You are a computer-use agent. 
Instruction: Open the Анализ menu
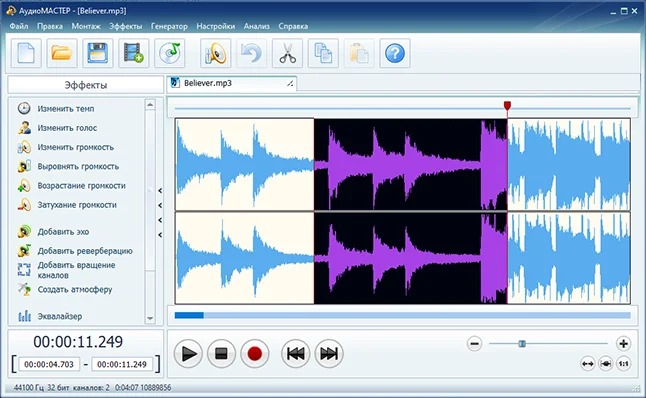point(256,26)
